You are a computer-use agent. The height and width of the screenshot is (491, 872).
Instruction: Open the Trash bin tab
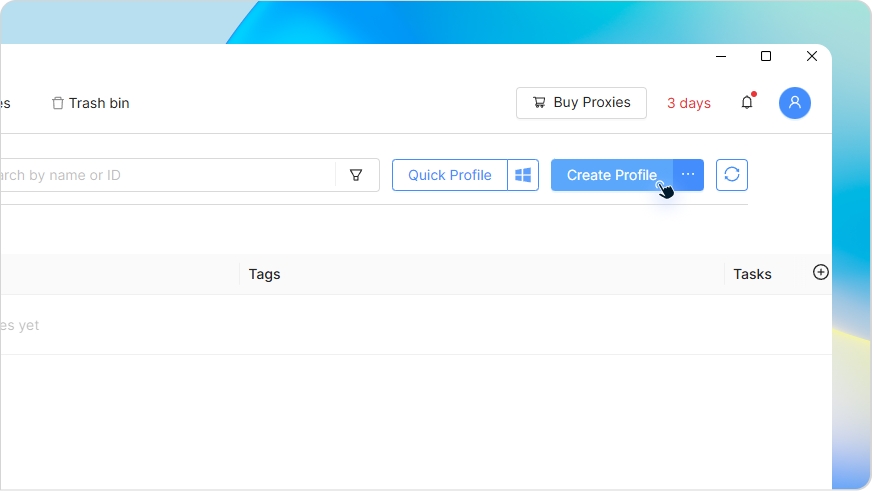pyautogui.click(x=91, y=103)
